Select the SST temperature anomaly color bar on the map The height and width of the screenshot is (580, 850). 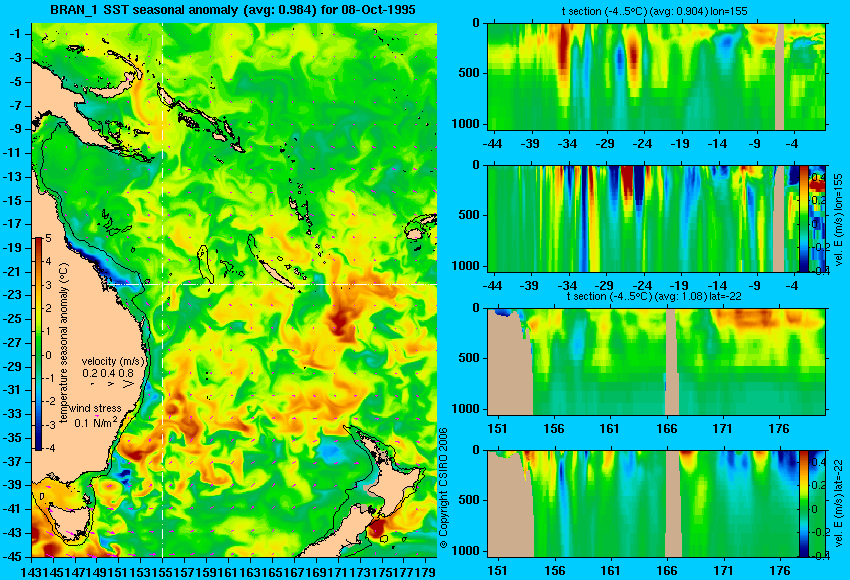click(39, 344)
